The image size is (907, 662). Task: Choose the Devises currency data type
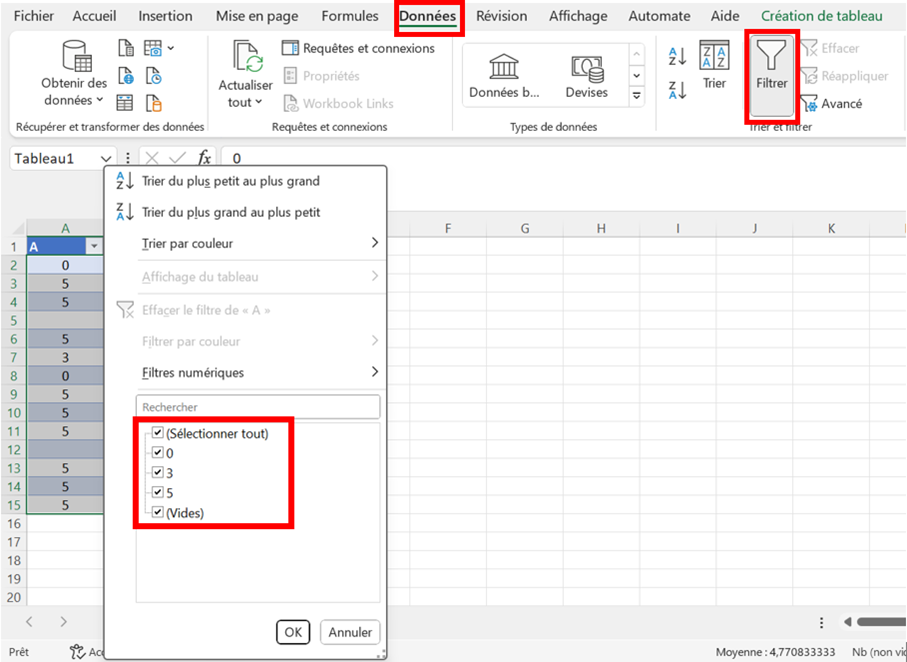point(587,76)
